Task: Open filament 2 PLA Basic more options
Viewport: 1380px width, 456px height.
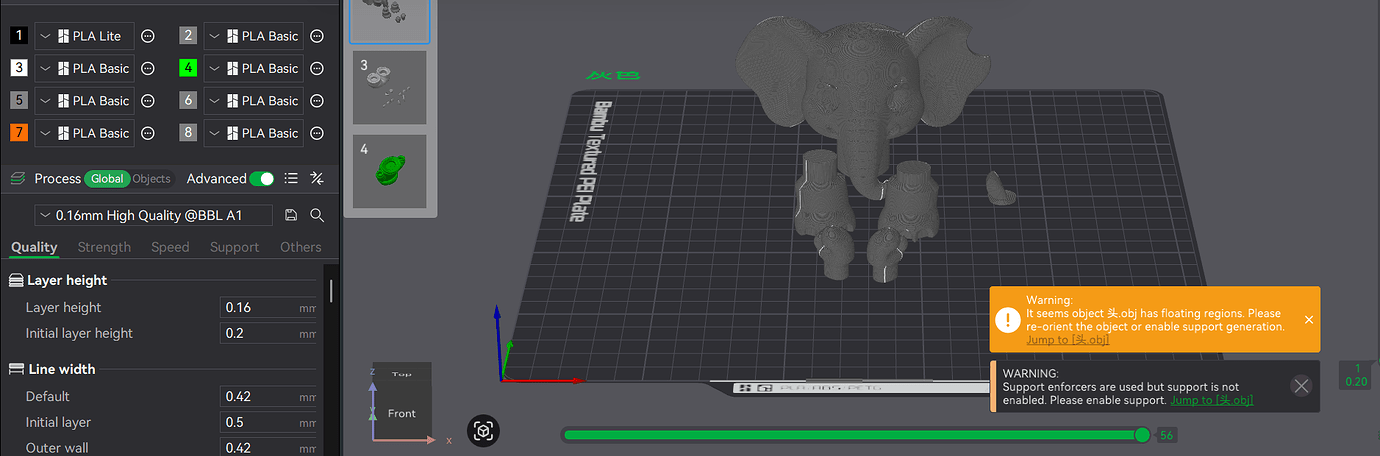Action: (x=317, y=36)
